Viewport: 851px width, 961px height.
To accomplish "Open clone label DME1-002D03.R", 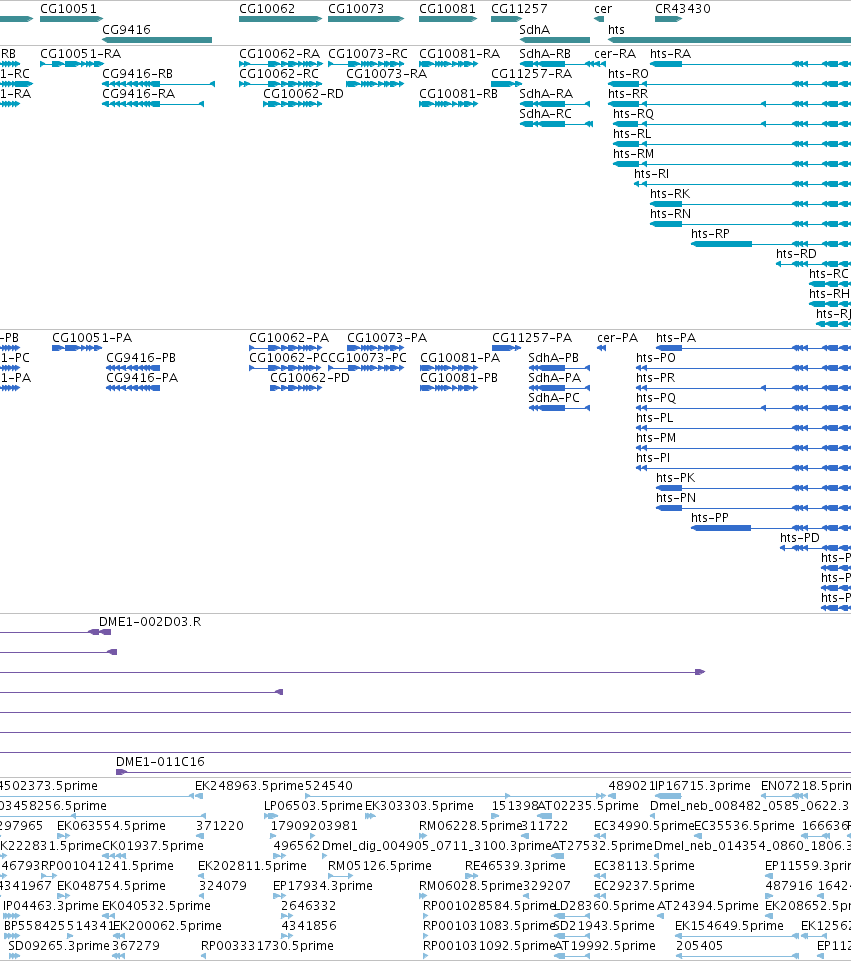I will tap(150, 621).
